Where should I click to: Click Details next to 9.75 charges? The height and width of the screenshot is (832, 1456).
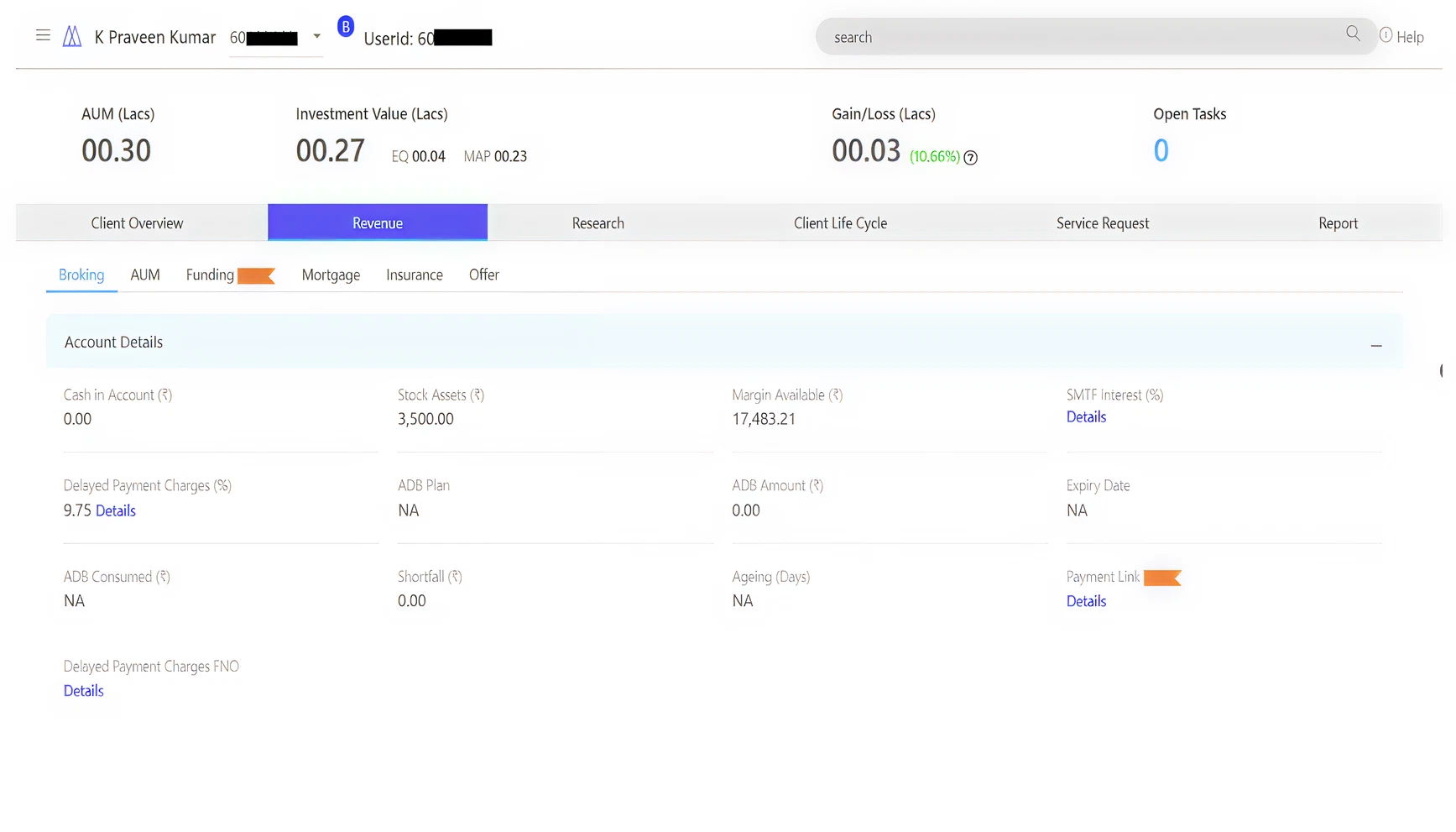116,510
